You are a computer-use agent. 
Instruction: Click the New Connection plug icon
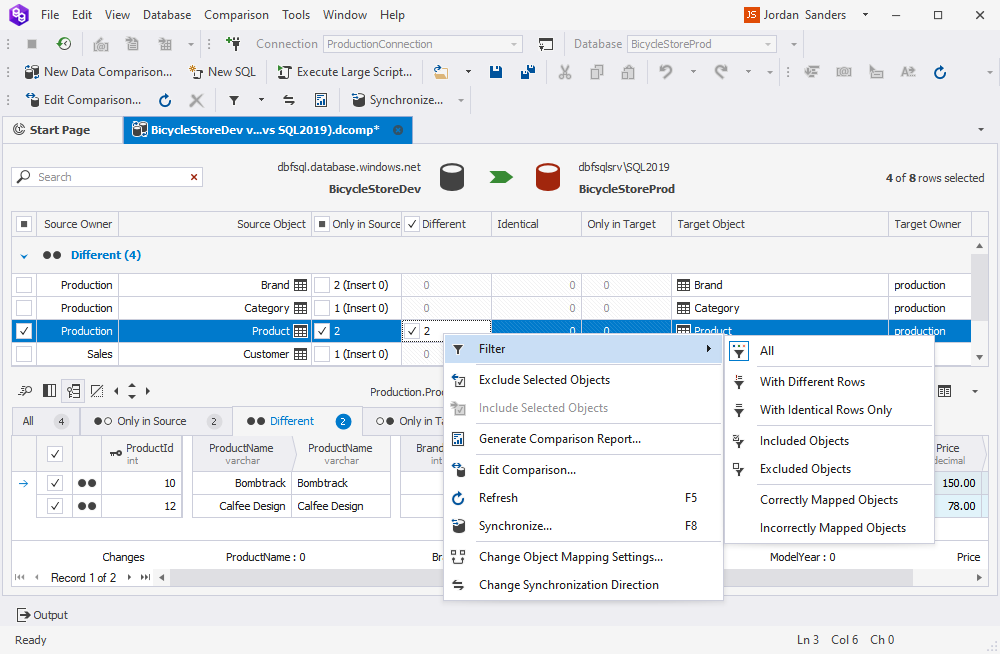coord(233,44)
